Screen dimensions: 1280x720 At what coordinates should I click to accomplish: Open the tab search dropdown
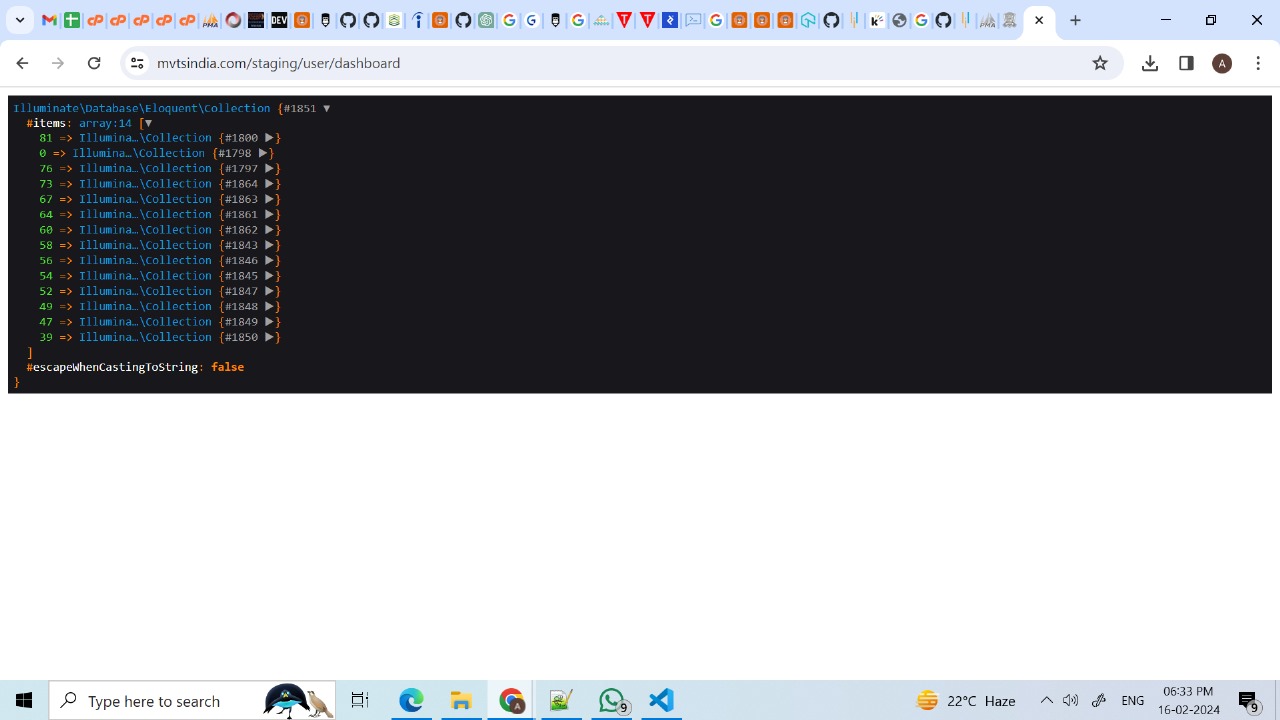tap(19, 20)
